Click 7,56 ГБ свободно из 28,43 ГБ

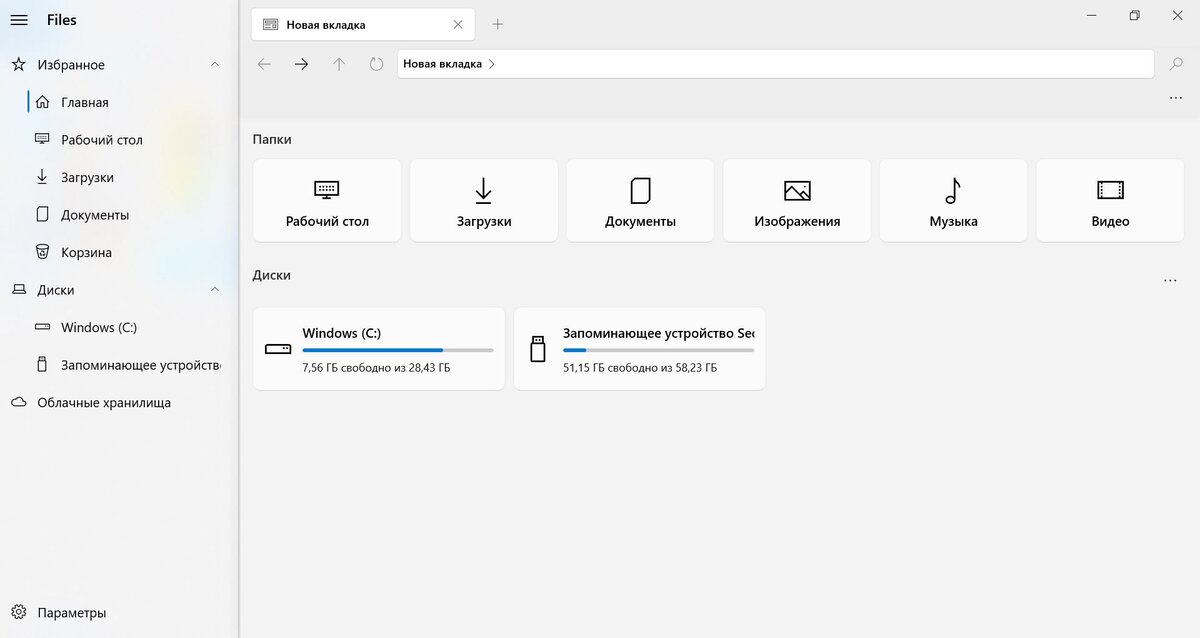[x=376, y=368]
